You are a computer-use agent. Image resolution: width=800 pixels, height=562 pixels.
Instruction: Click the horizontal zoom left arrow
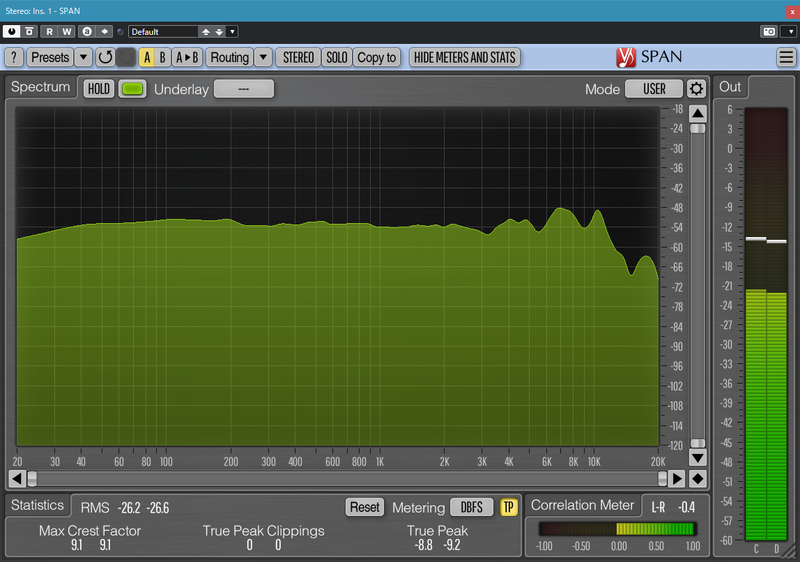tap(17, 478)
